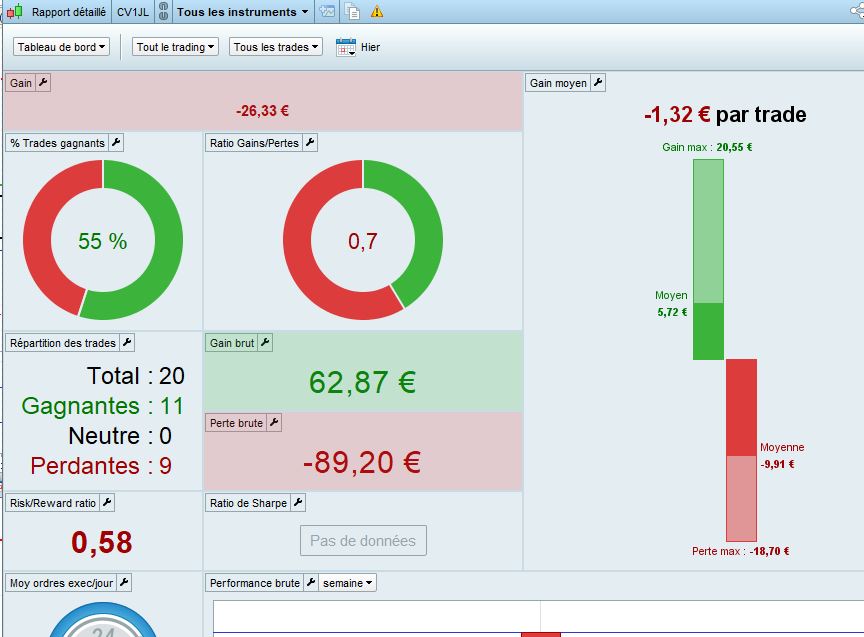864x637 pixels.
Task: Click the wrench icon of Gain brut
Action: tap(265, 343)
